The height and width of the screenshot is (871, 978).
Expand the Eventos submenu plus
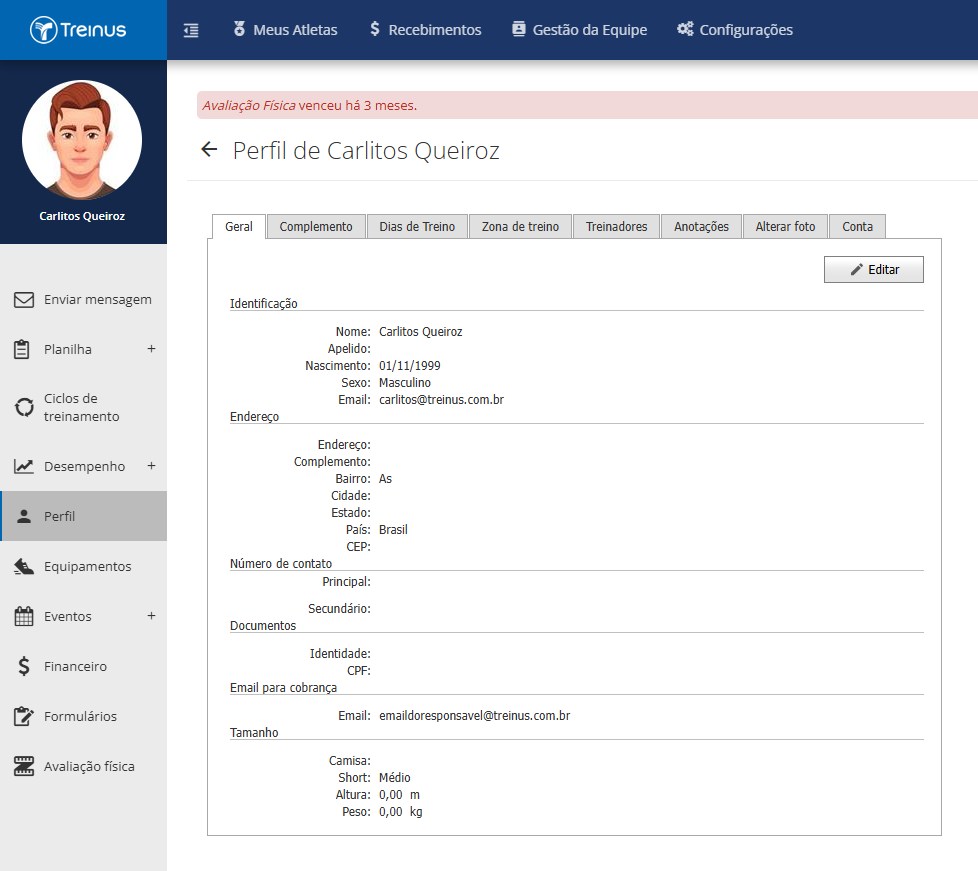[x=151, y=616]
